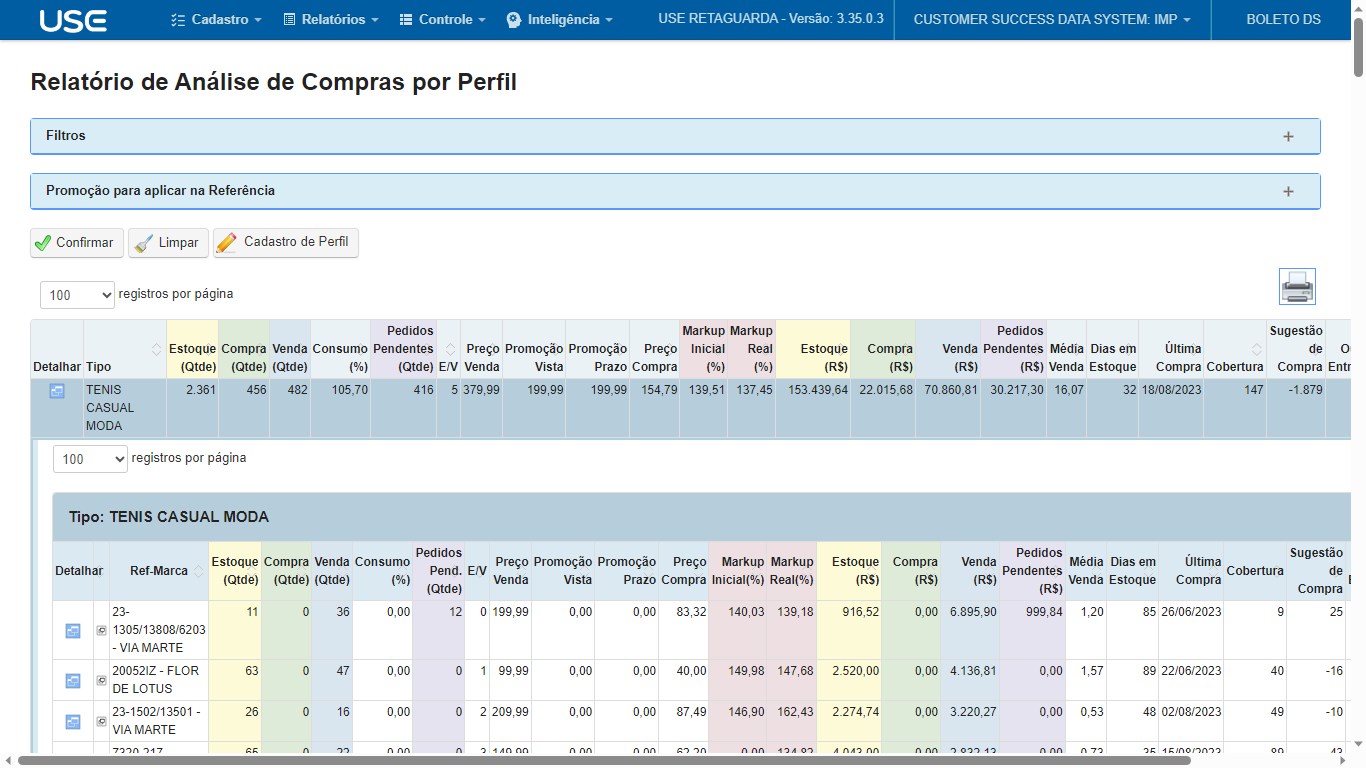Expand small plus box on 23-1502/13501 row
The height and width of the screenshot is (768, 1366).
(101, 721)
